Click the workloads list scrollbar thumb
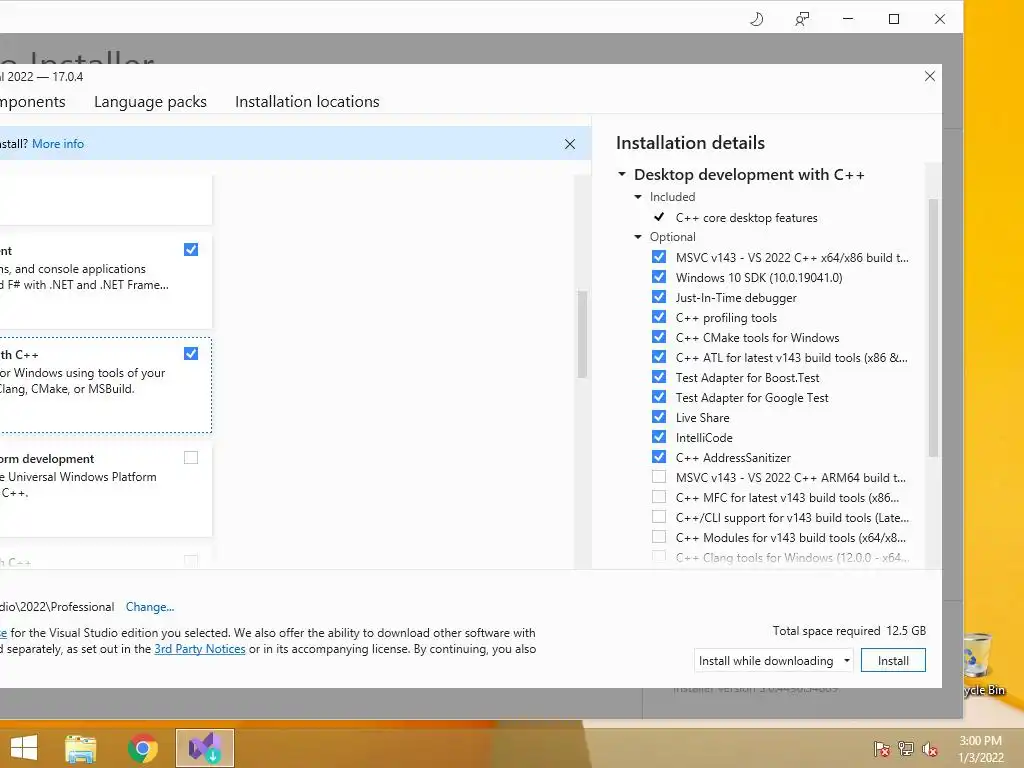The height and width of the screenshot is (768, 1024). 582,334
